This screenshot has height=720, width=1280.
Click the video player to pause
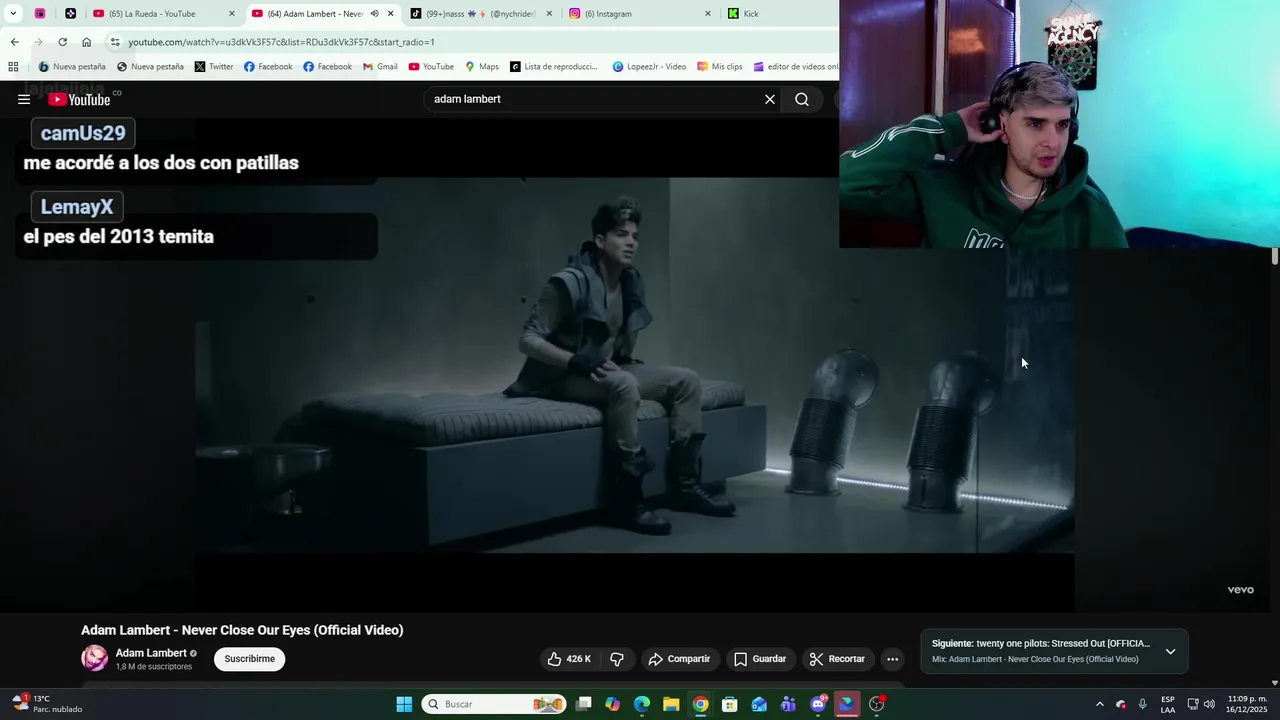click(634, 365)
